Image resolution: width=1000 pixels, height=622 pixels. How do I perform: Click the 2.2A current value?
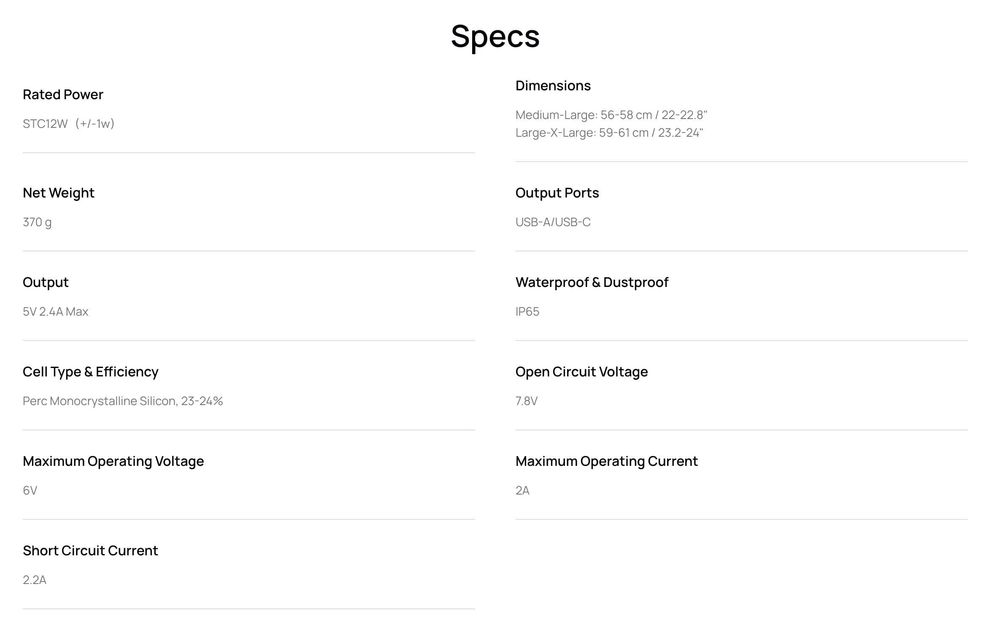tap(35, 580)
